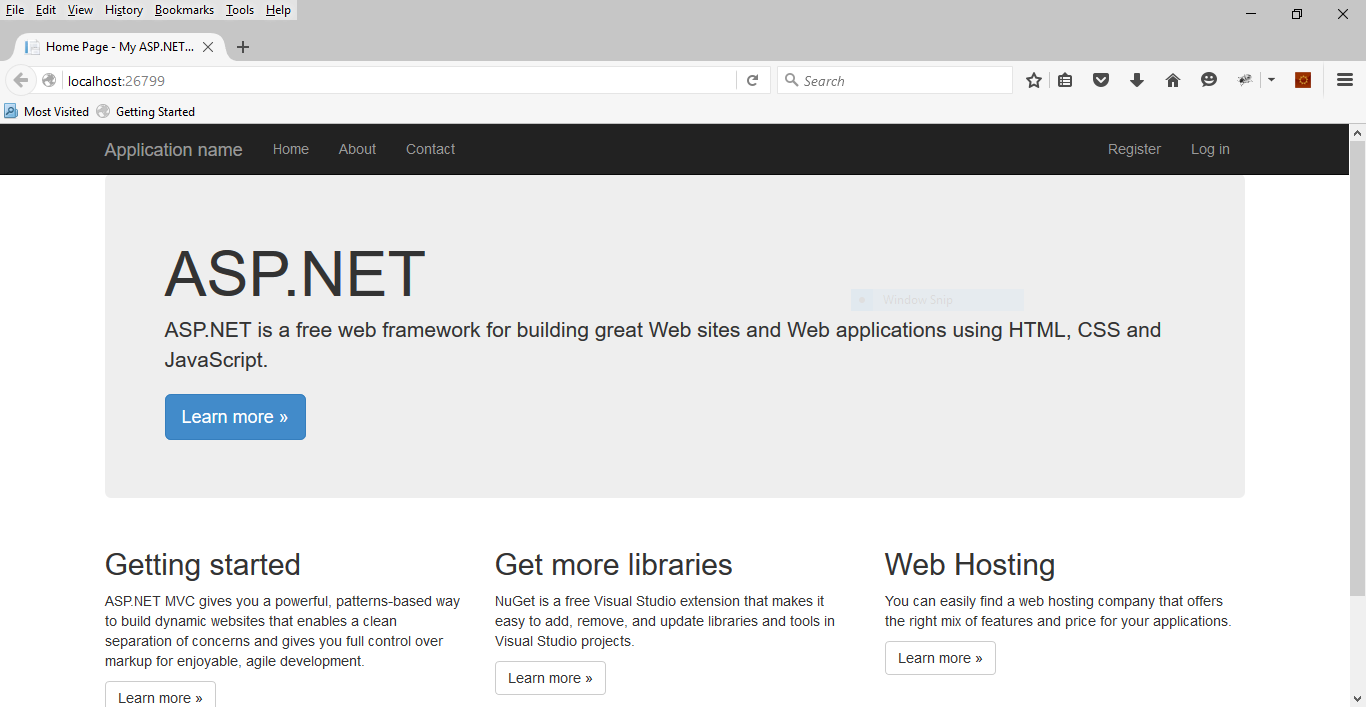Click the blue Learn more button
Viewport: 1366px width, 707px height.
pyautogui.click(x=235, y=416)
